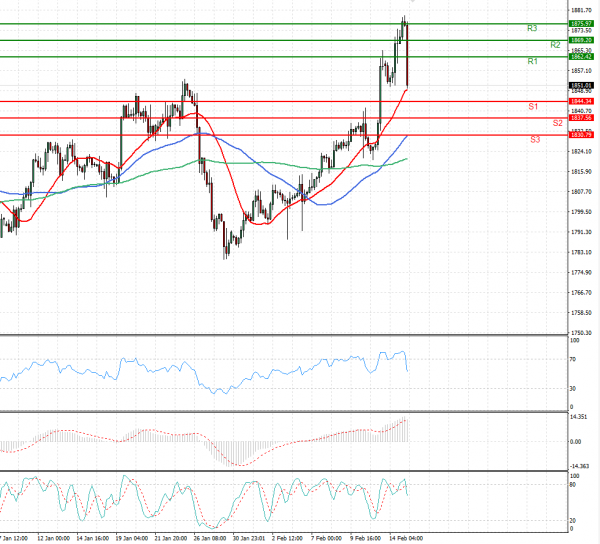Click the S2 support label
The height and width of the screenshot is (544, 600).
558,123
